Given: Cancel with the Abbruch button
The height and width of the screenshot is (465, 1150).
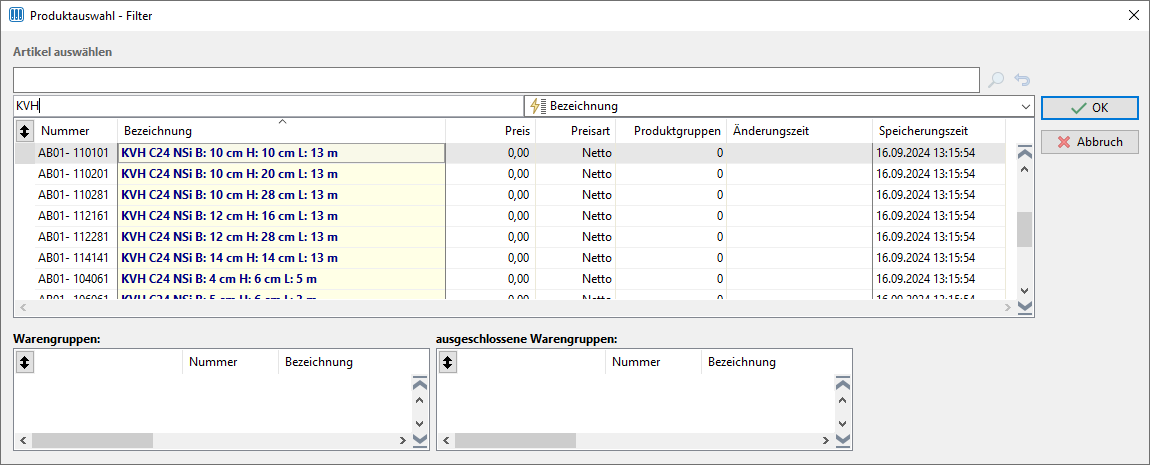Looking at the screenshot, I should click(x=1090, y=142).
